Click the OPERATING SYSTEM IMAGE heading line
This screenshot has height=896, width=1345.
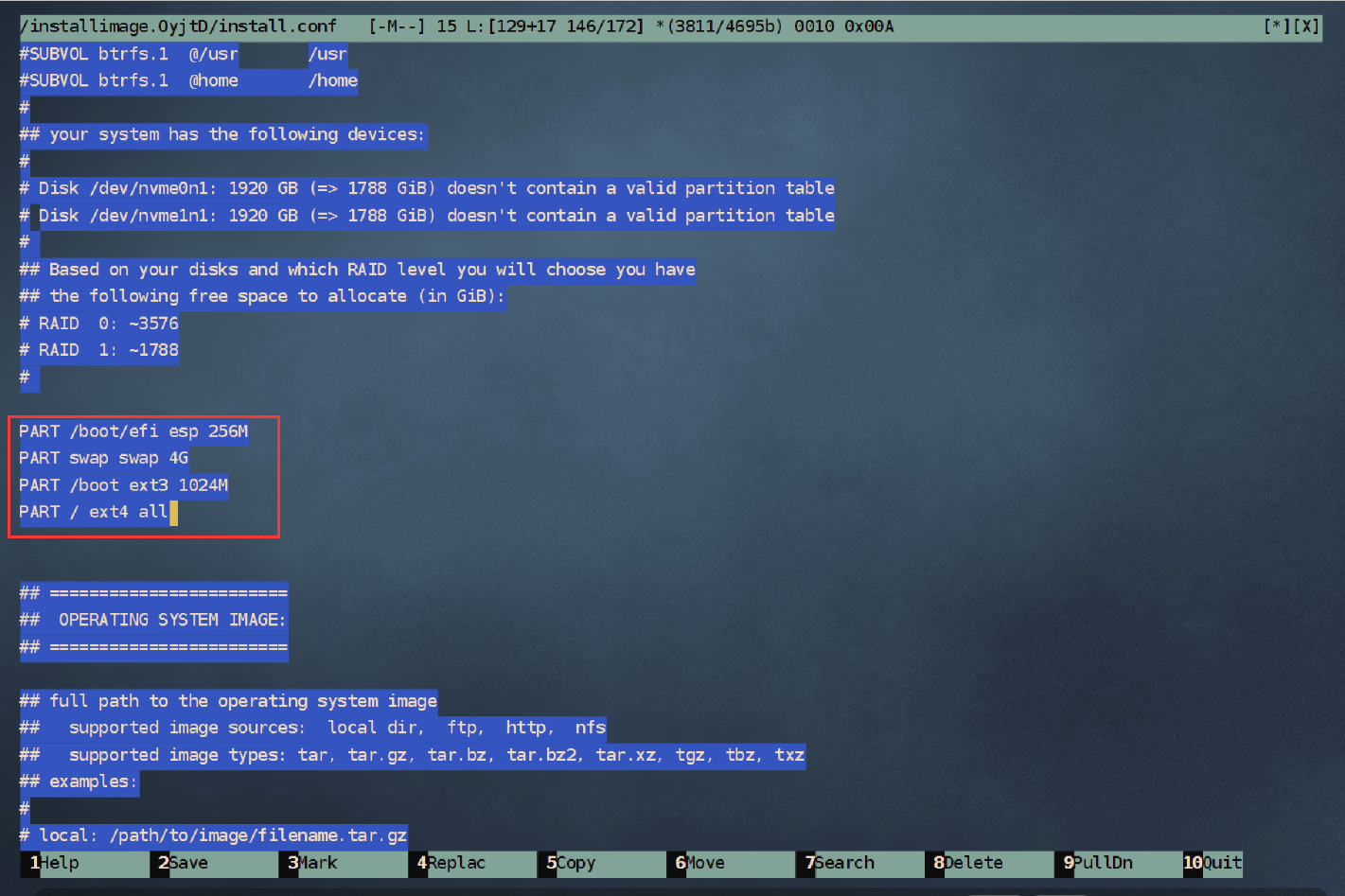[153, 621]
